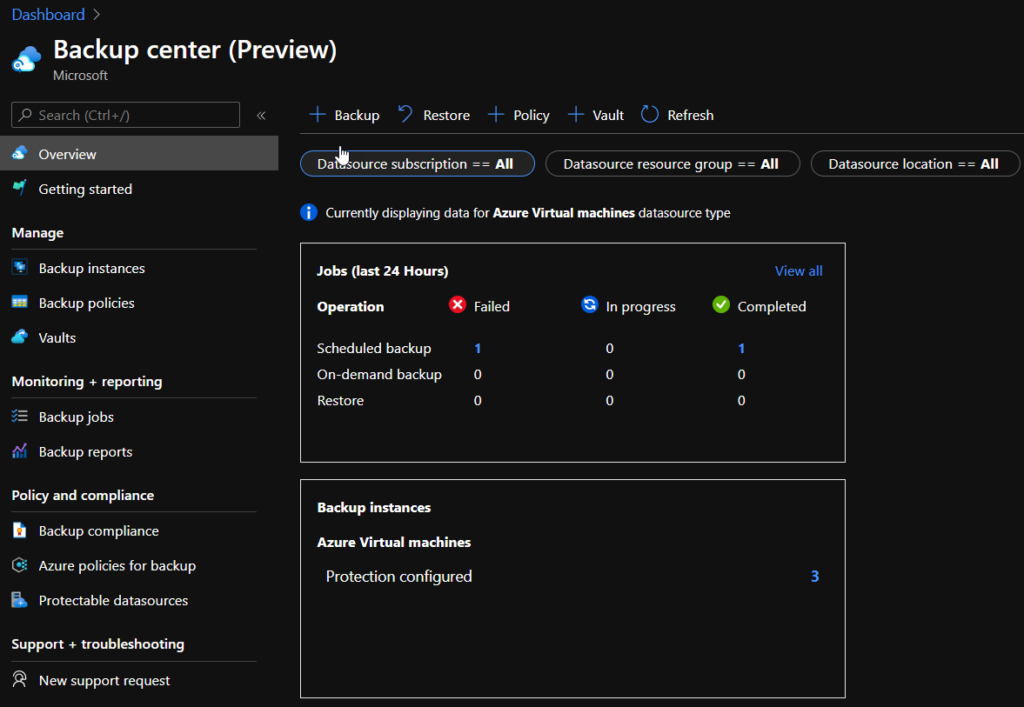This screenshot has width=1024, height=707.
Task: Click the Restore toolbar button label
Action: coord(446,116)
